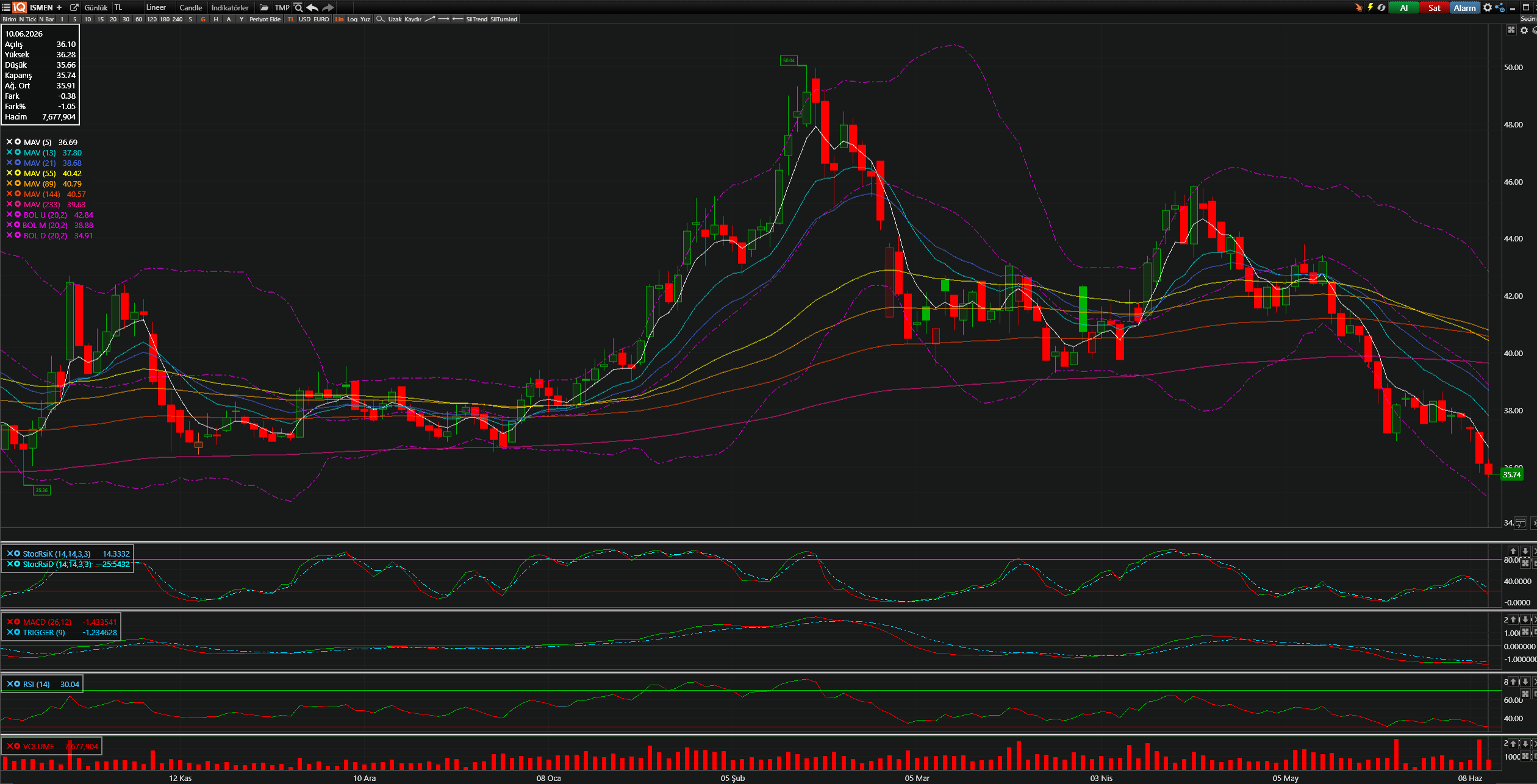Click the chart search zoom icon
The width and height of the screenshot is (1537, 784).
298,7
